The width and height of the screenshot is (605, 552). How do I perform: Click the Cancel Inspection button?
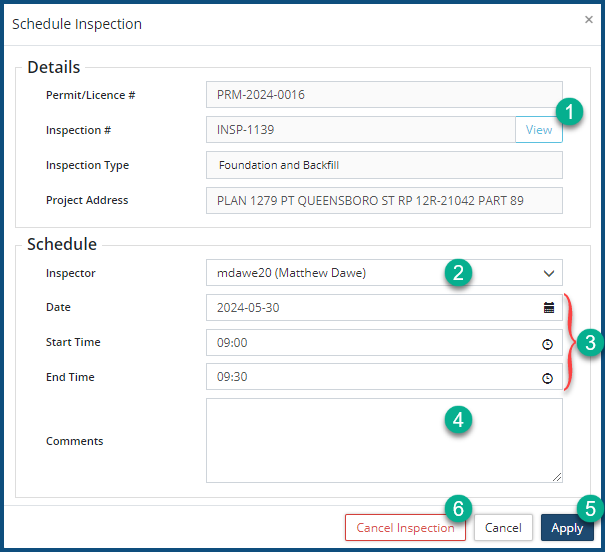click(405, 528)
